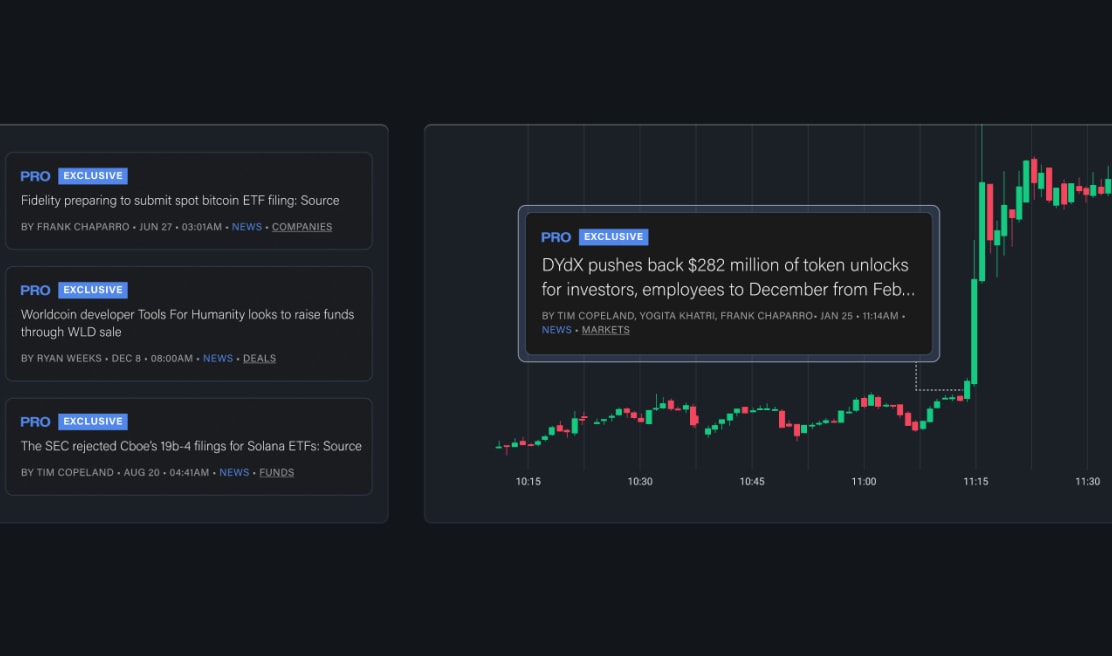Image resolution: width=1112 pixels, height=656 pixels.
Task: Open the NEWS link under the Fidelity article
Action: point(246,226)
